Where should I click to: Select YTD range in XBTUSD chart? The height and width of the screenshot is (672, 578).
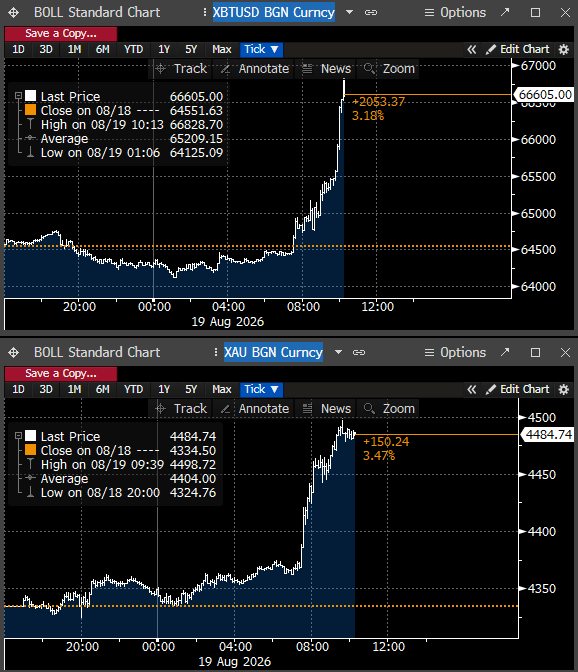[x=133, y=49]
